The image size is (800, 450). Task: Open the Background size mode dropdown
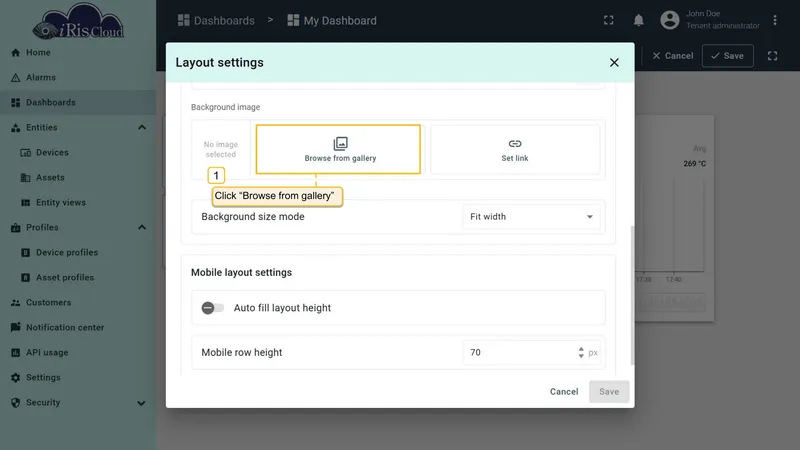531,217
